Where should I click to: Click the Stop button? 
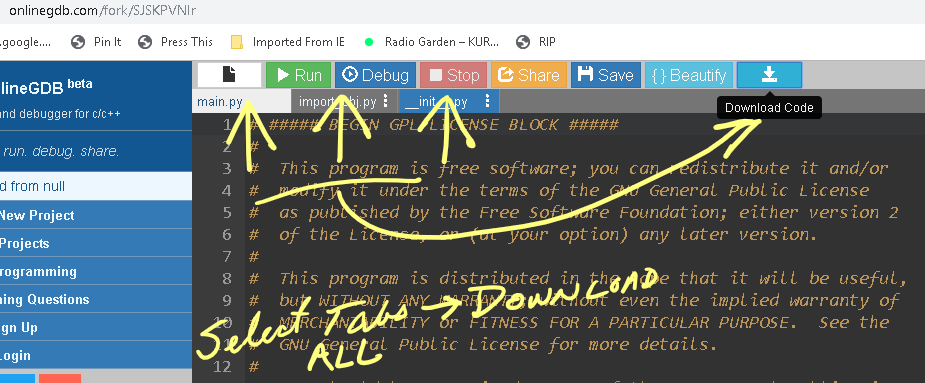[453, 75]
